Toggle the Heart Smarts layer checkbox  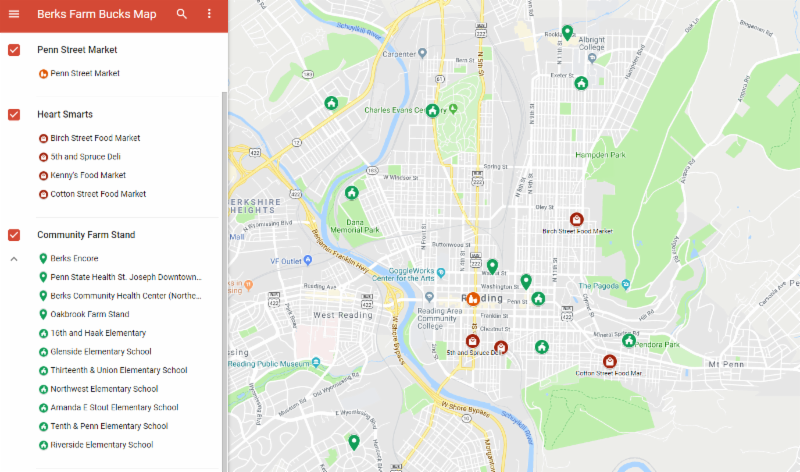click(x=14, y=115)
